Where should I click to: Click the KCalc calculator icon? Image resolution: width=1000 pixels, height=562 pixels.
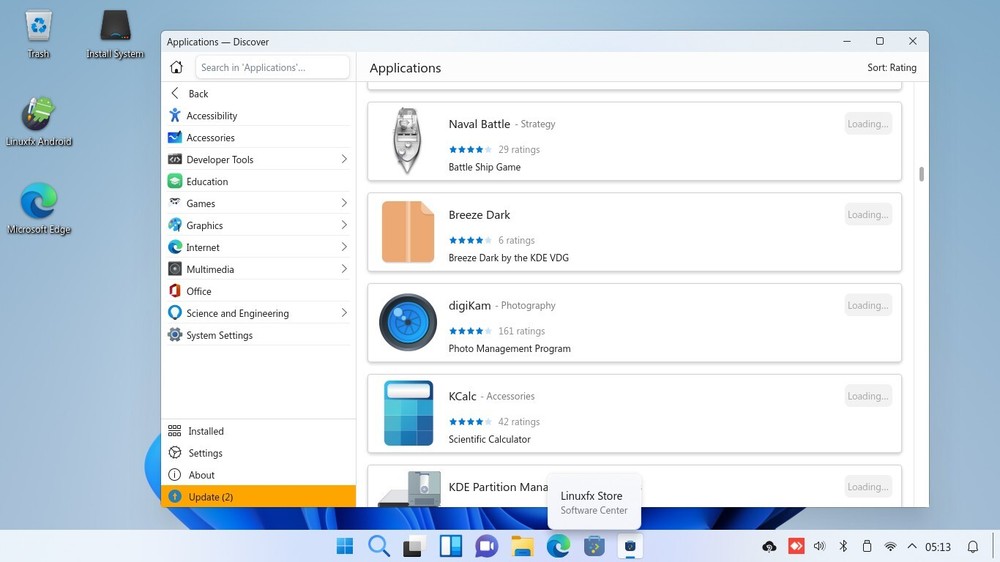click(x=408, y=412)
